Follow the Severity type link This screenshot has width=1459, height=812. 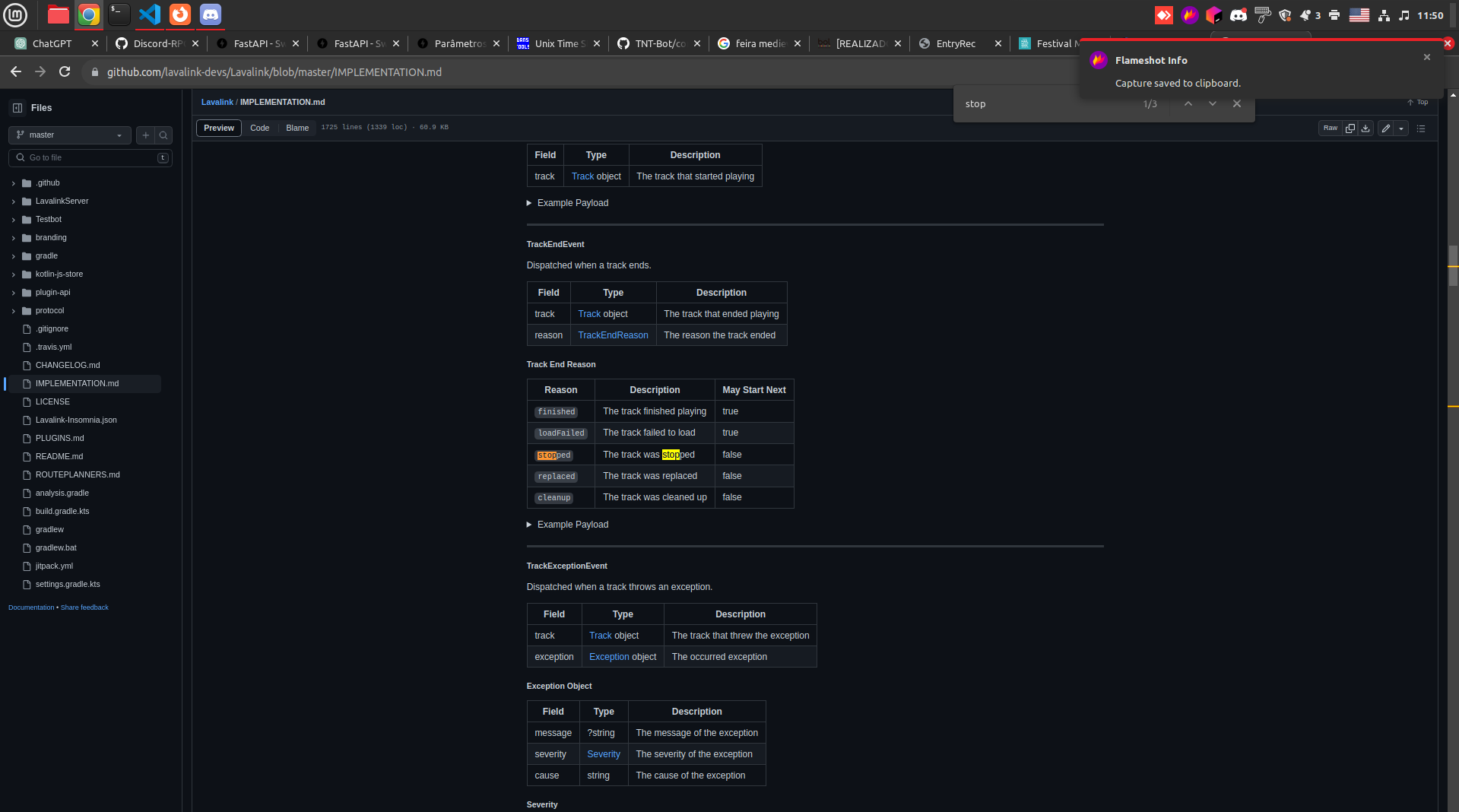604,754
